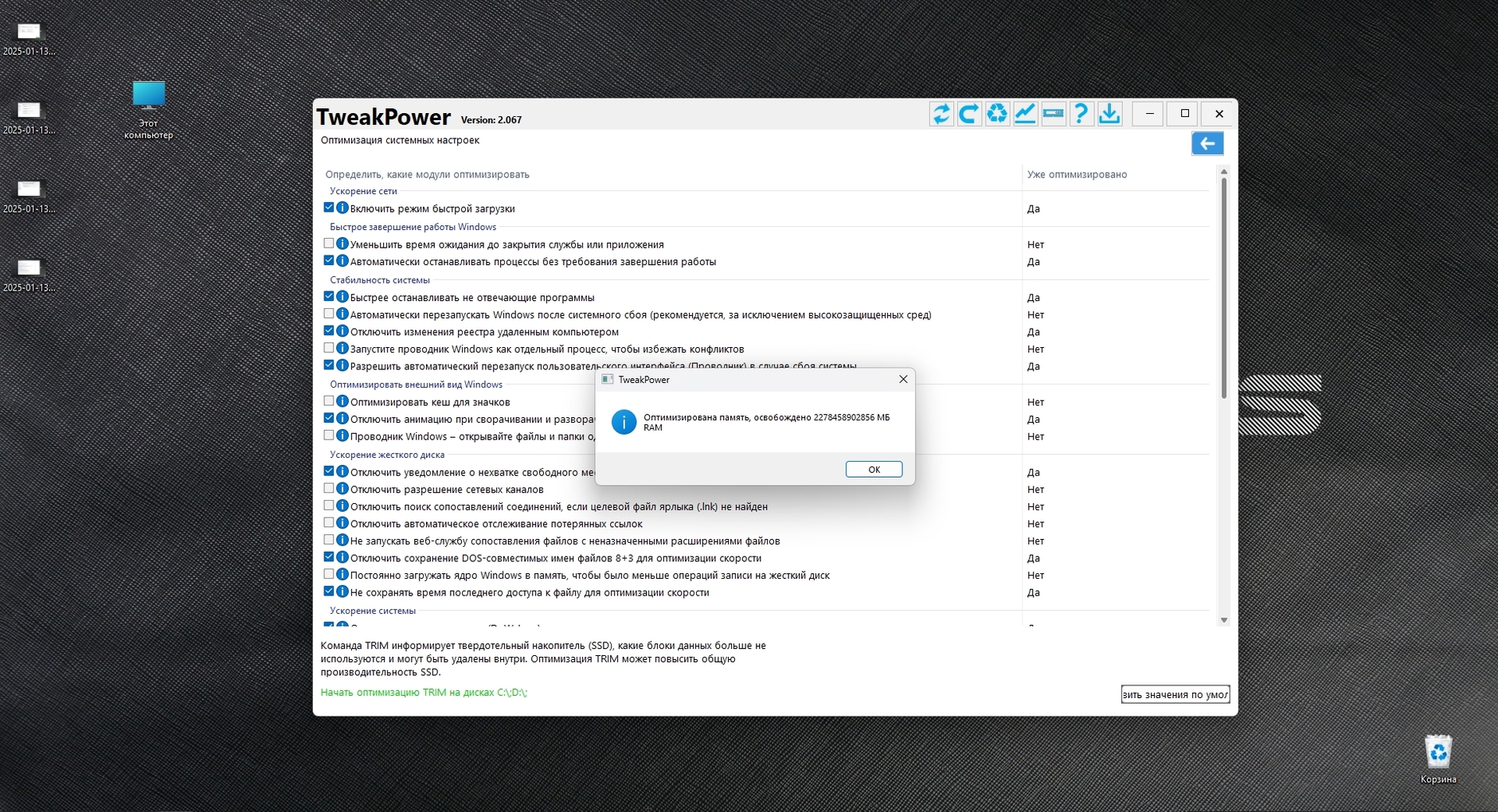
Task: Check 'Отключить поиск сопоставлений соединений' checkbox
Action: click(329, 506)
